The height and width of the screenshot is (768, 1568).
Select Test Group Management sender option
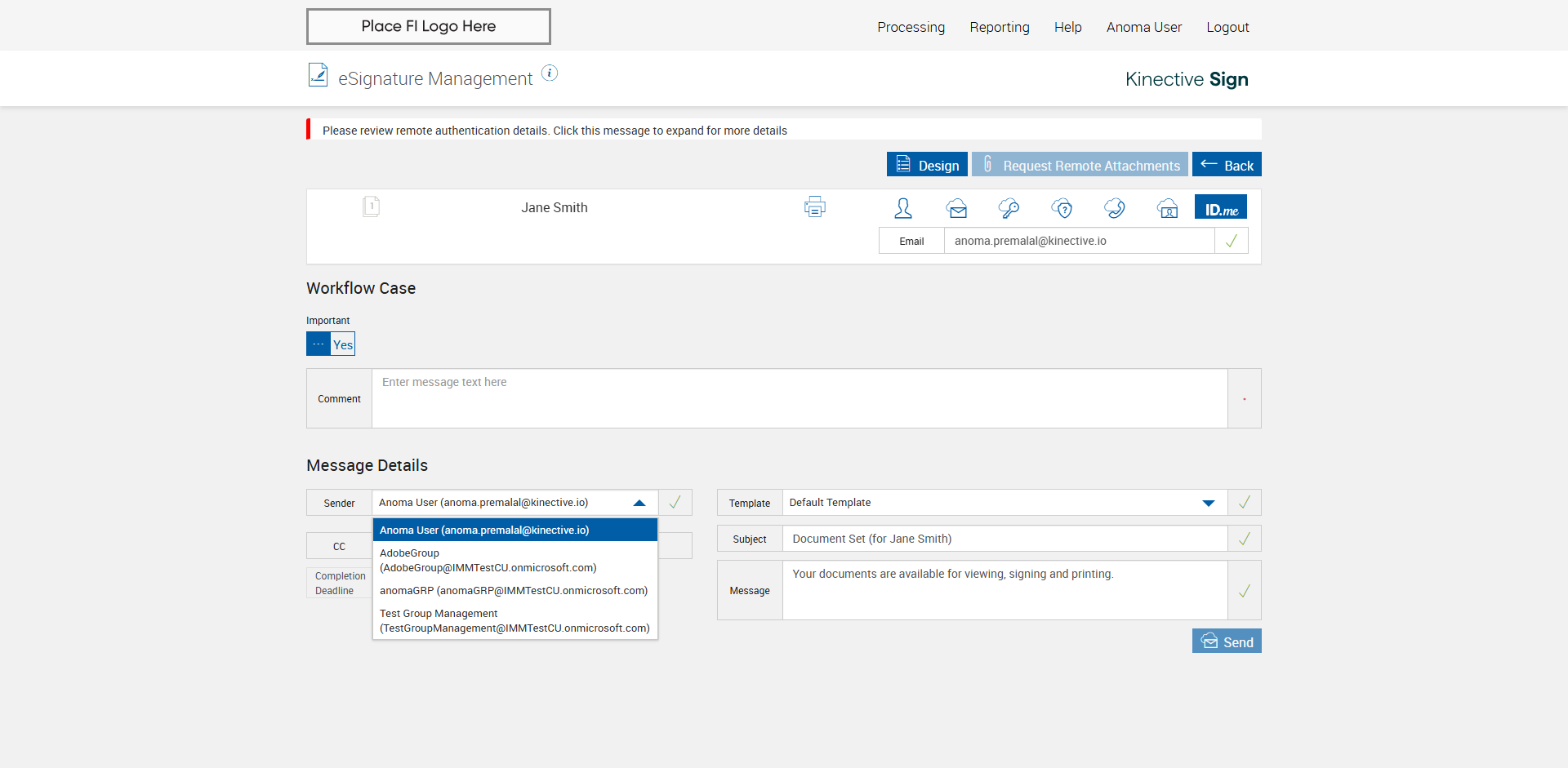[514, 621]
